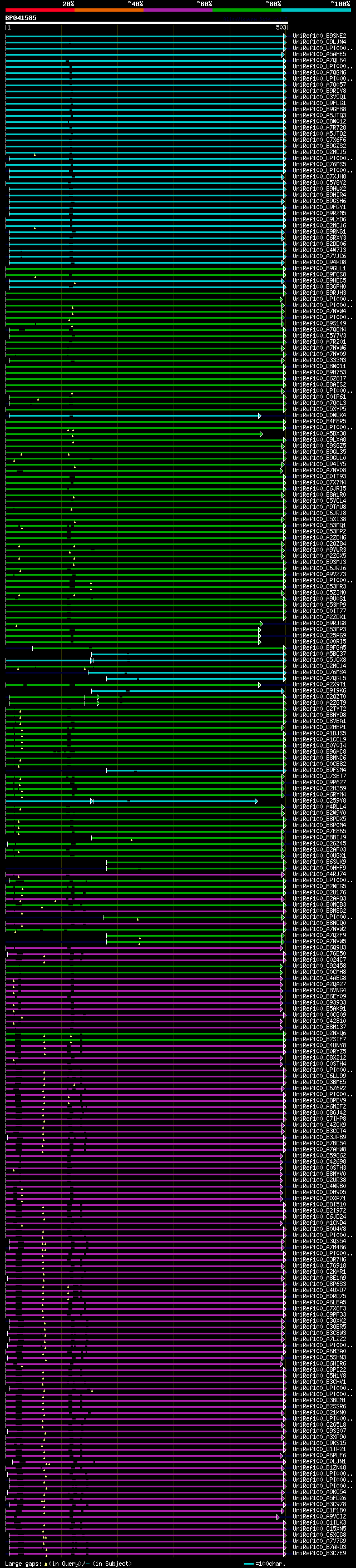Screen dimensions: 356x1568
Task: Select hit label UniRef100_Q76MS4
Action: (x=319, y=672)
